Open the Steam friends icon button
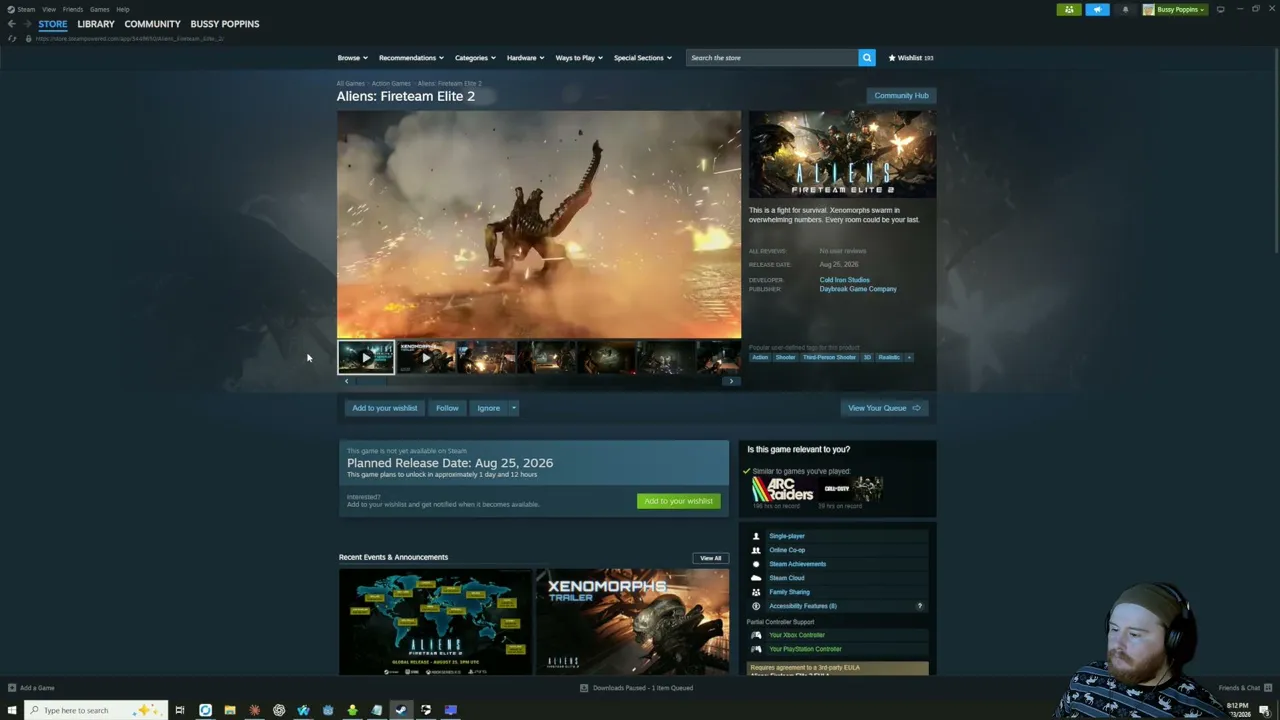Image resolution: width=1280 pixels, height=720 pixels. (1069, 10)
